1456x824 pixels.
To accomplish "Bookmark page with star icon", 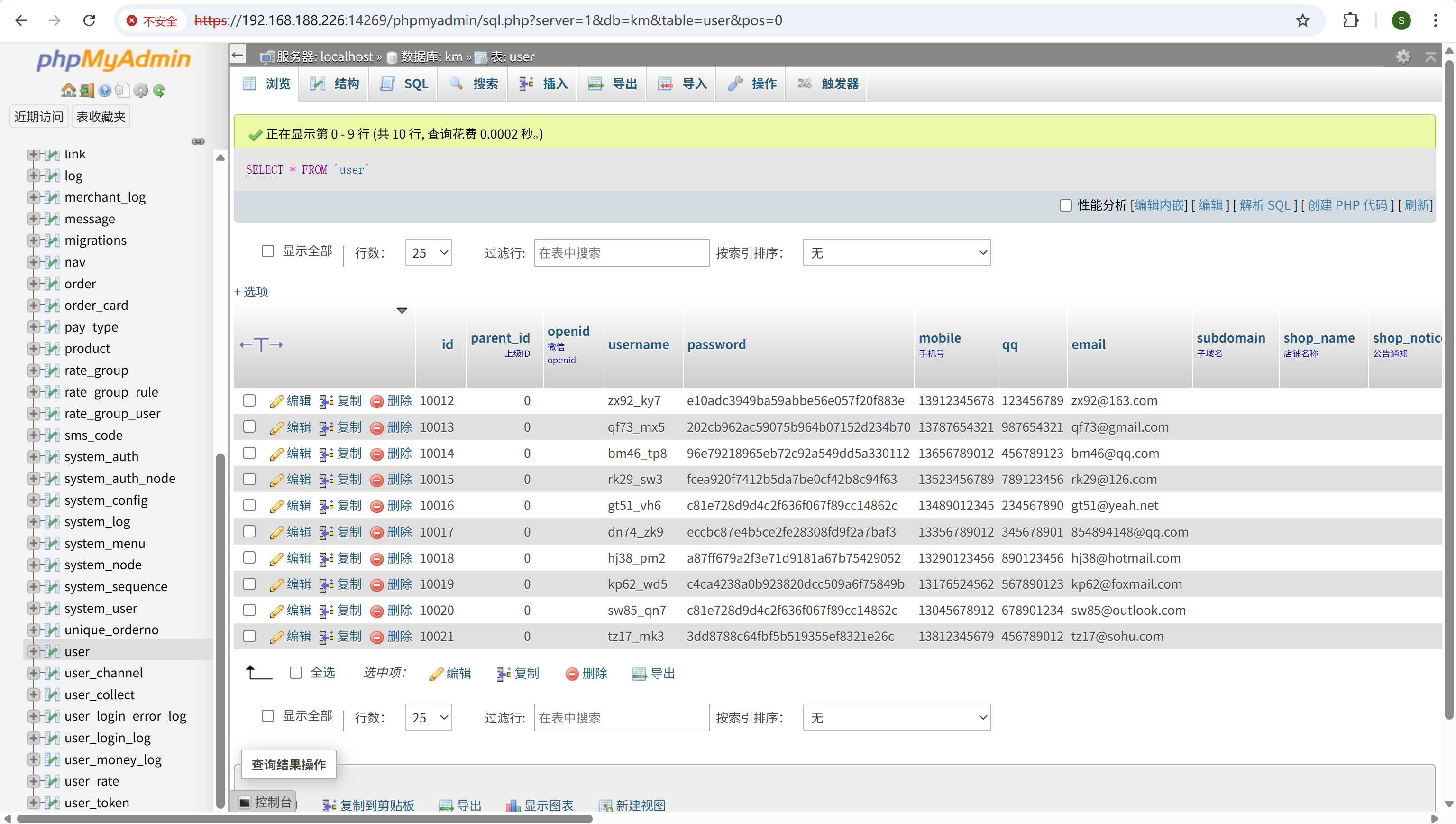I will click(x=1302, y=20).
